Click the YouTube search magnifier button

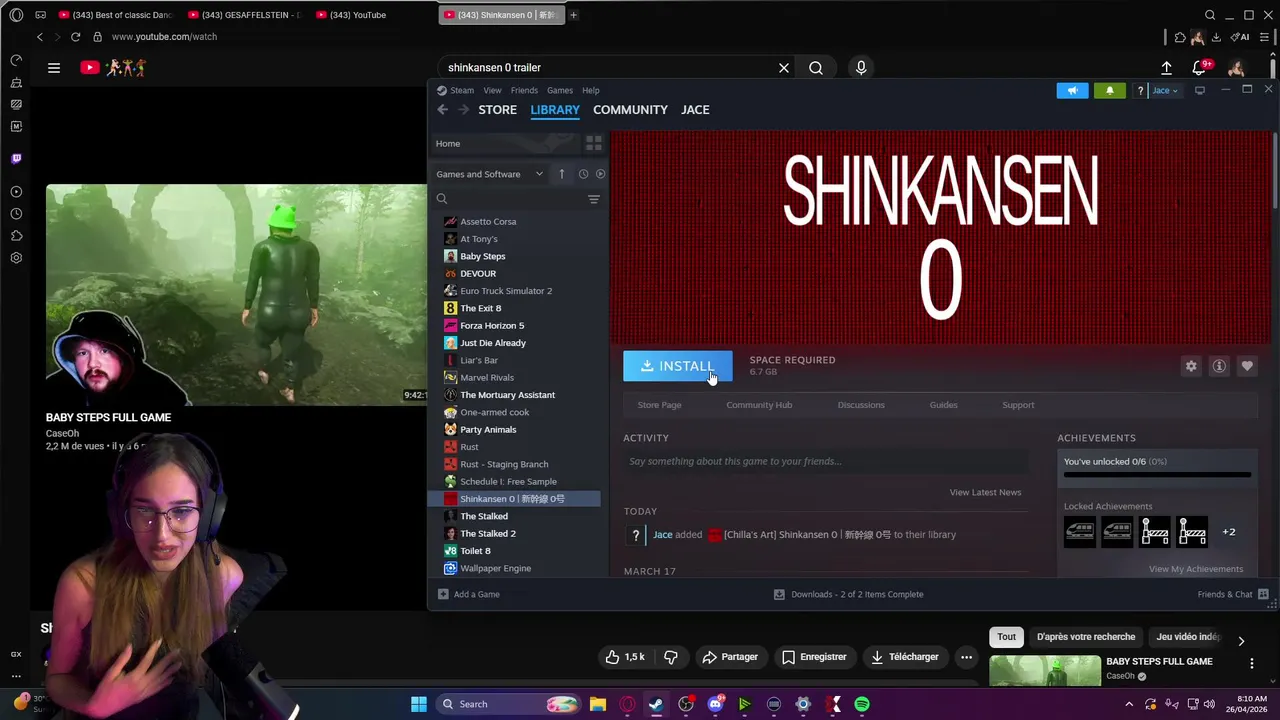816,68
